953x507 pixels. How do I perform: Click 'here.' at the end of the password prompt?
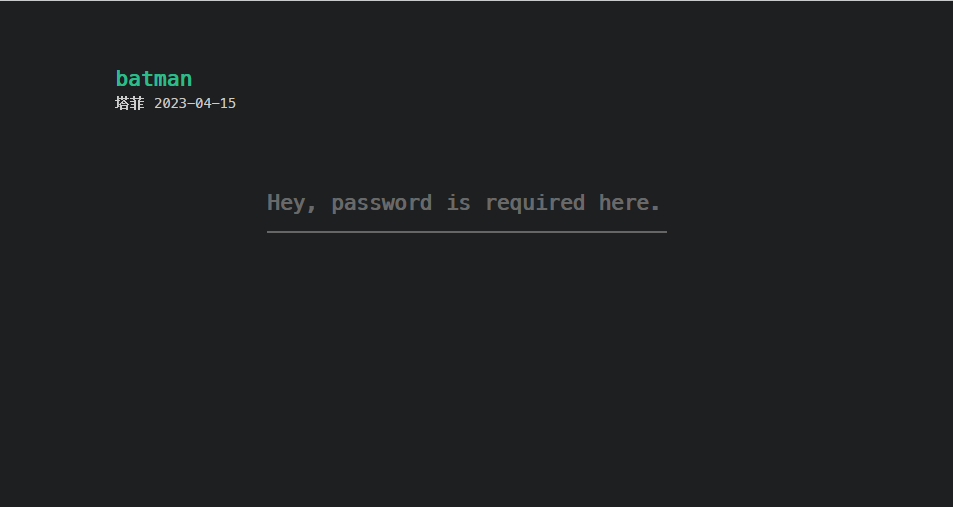[630, 202]
